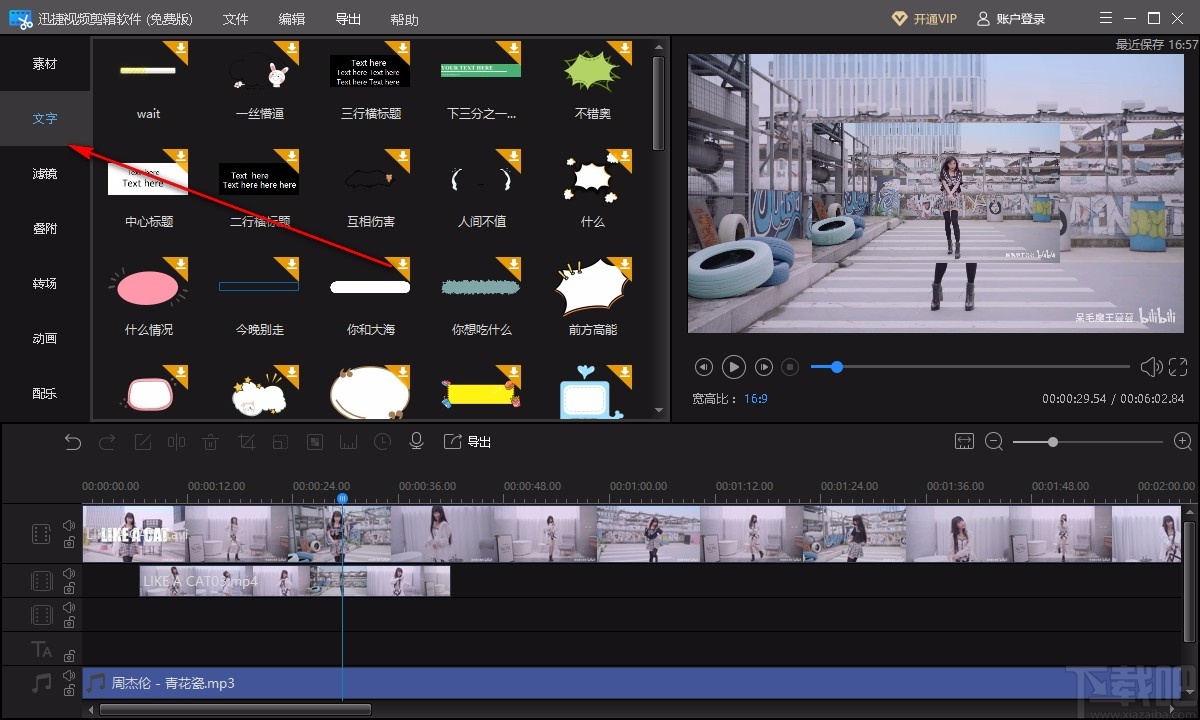Switch to the 滤镜 filter tab
Screen dimensions: 1200x720
pyautogui.click(x=45, y=174)
